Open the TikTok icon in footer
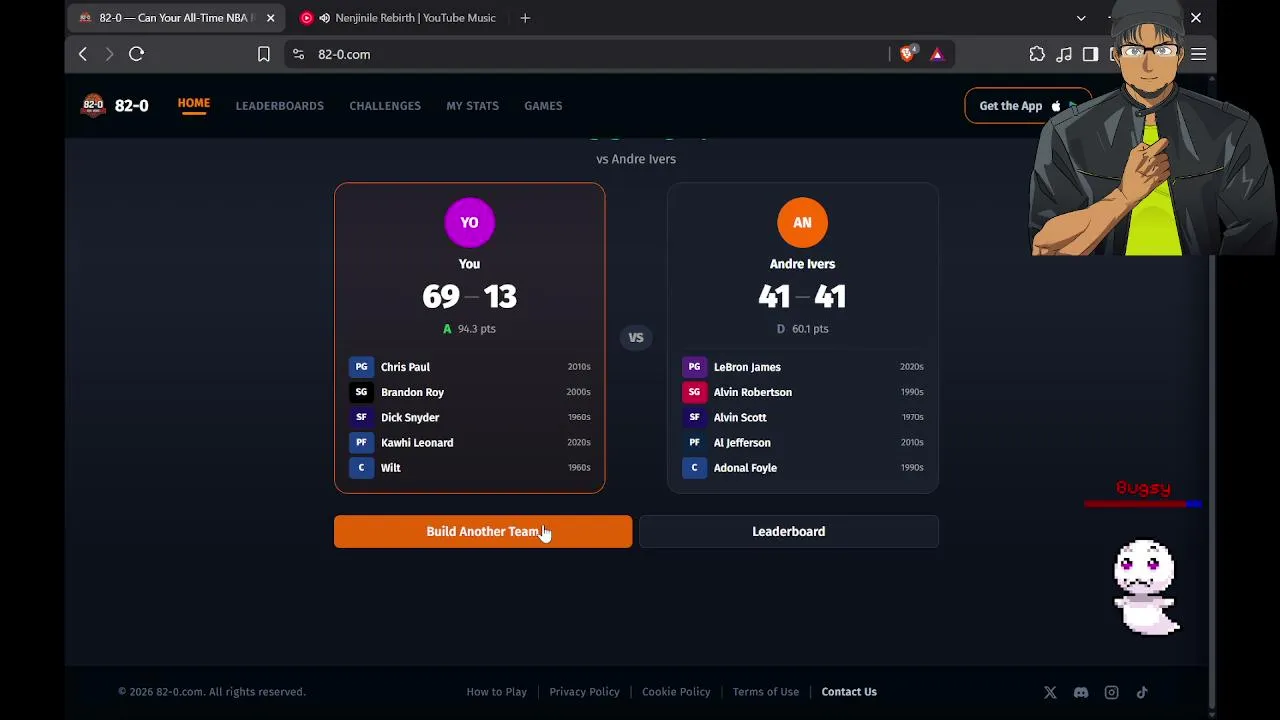Viewport: 1280px width, 720px height. (1142, 692)
